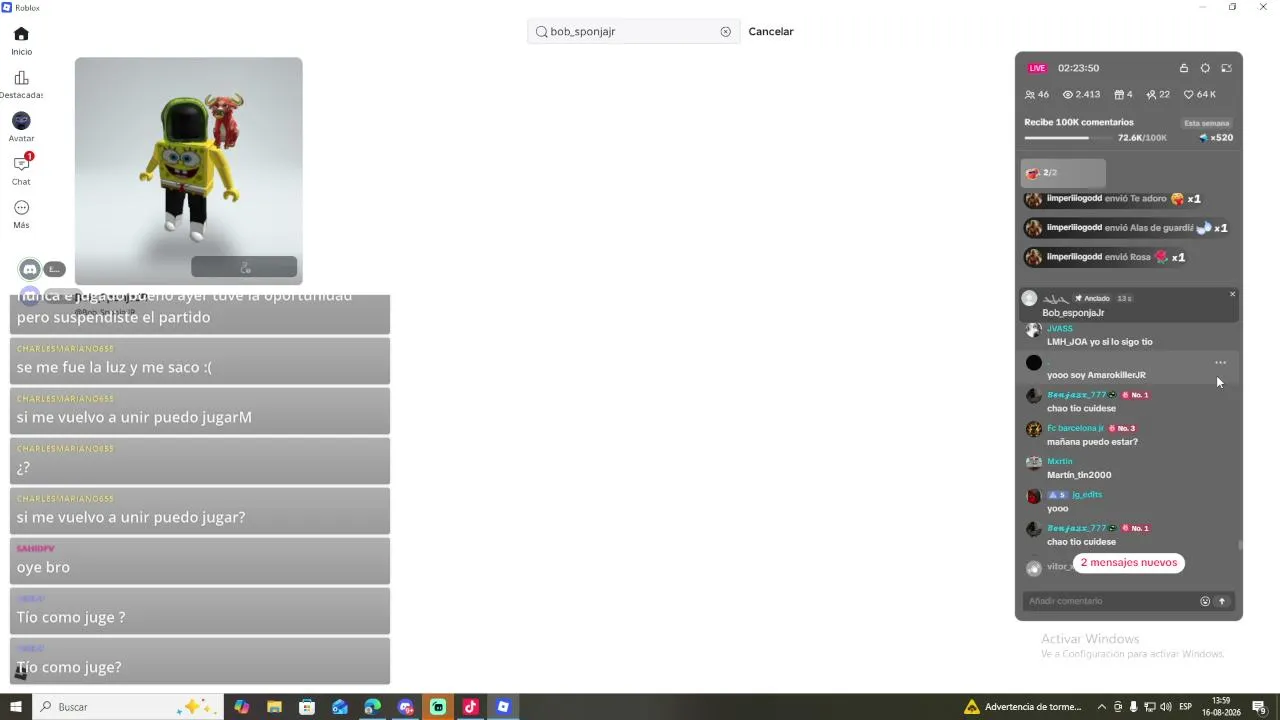Viewport: 1280px width, 720px height.
Task: Click live chat scrollbar thumb
Action: [x=1241, y=545]
